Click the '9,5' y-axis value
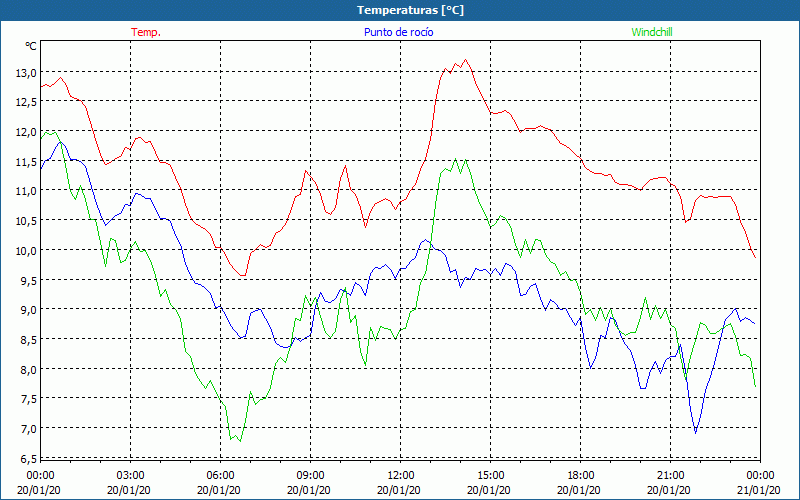800x500 pixels. click(x=29, y=280)
